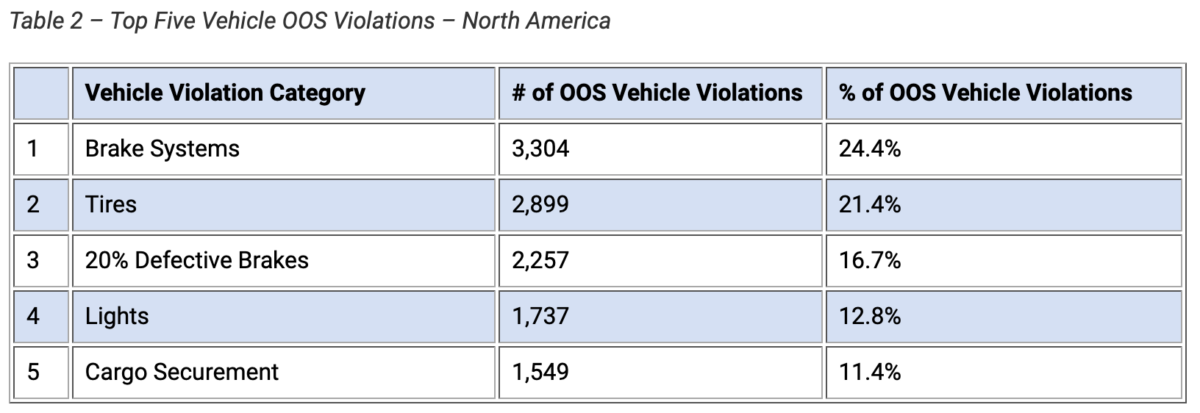The height and width of the screenshot is (413, 1200).
Task: Select the "Brake Systems" cell
Action: tap(162, 149)
